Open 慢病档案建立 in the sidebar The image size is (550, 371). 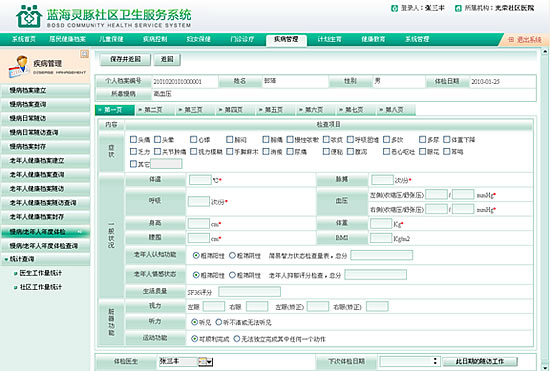click(x=45, y=90)
